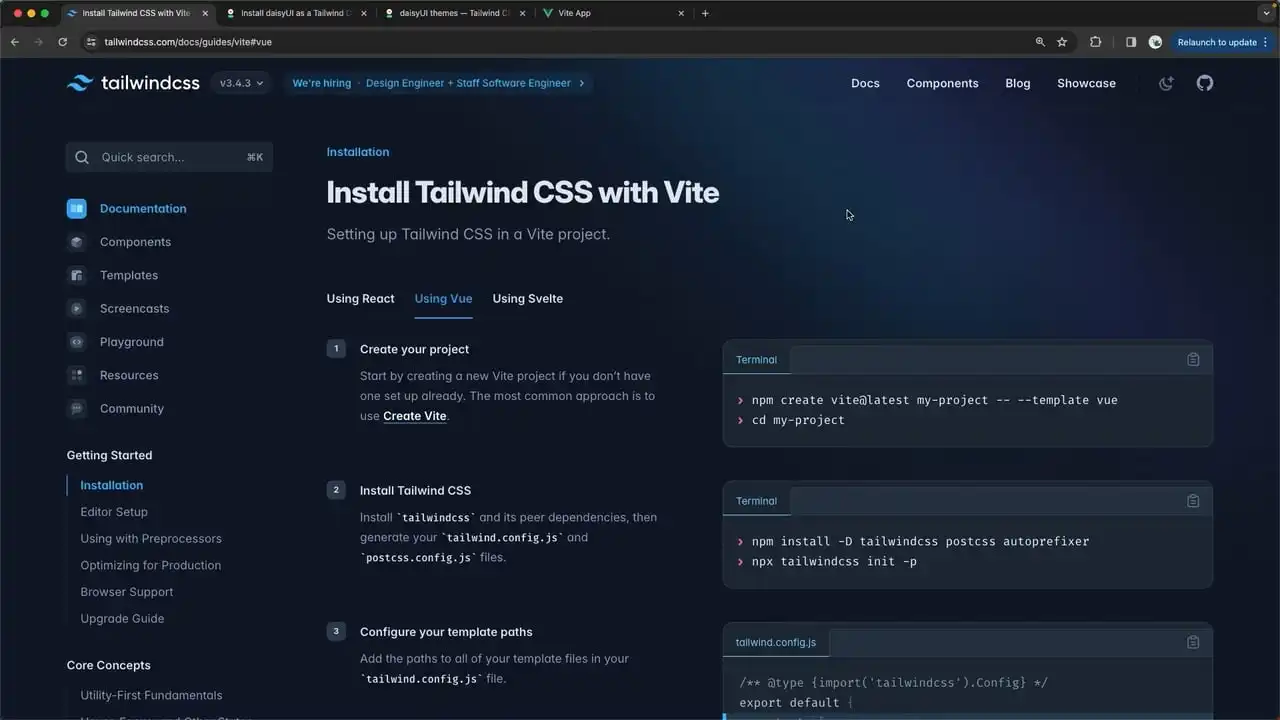Expand the browser tab search chevron

[1266, 13]
